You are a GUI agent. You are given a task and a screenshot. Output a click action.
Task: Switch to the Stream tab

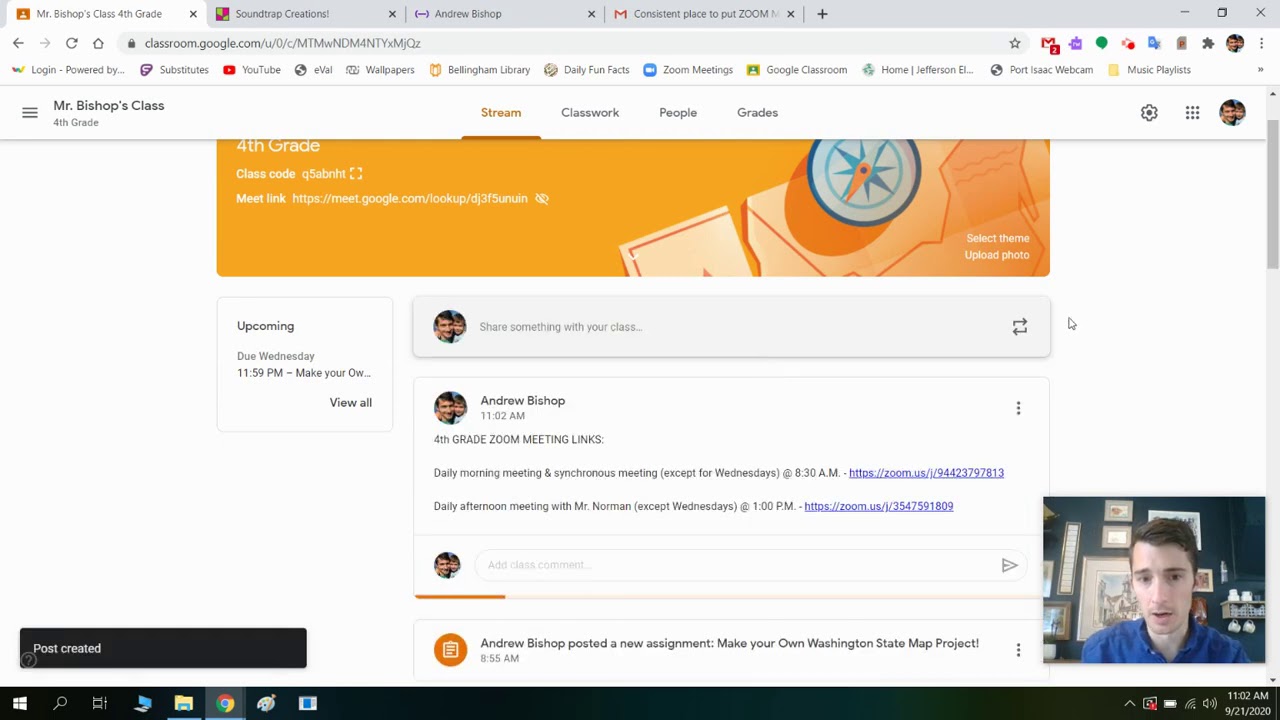pyautogui.click(x=501, y=113)
